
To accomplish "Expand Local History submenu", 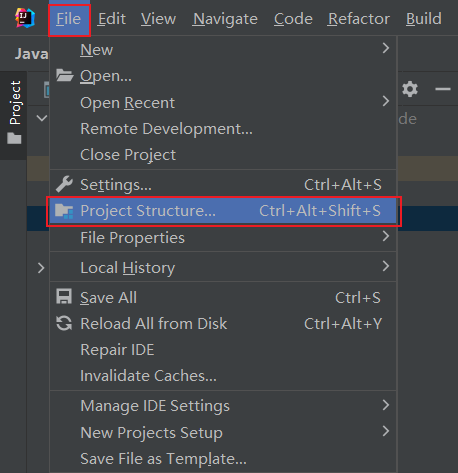I will (x=386, y=266).
